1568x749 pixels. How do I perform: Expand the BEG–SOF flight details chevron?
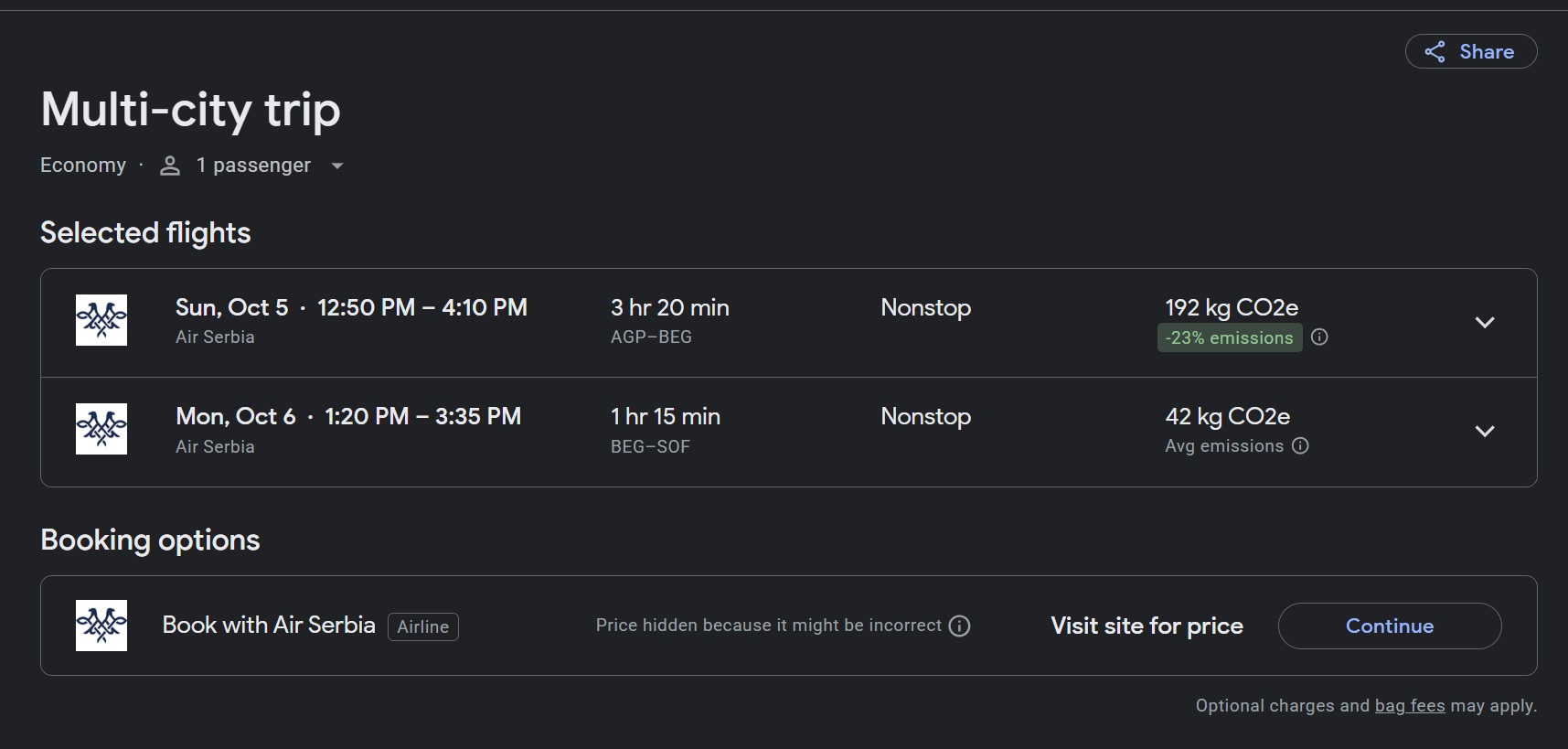pos(1485,431)
